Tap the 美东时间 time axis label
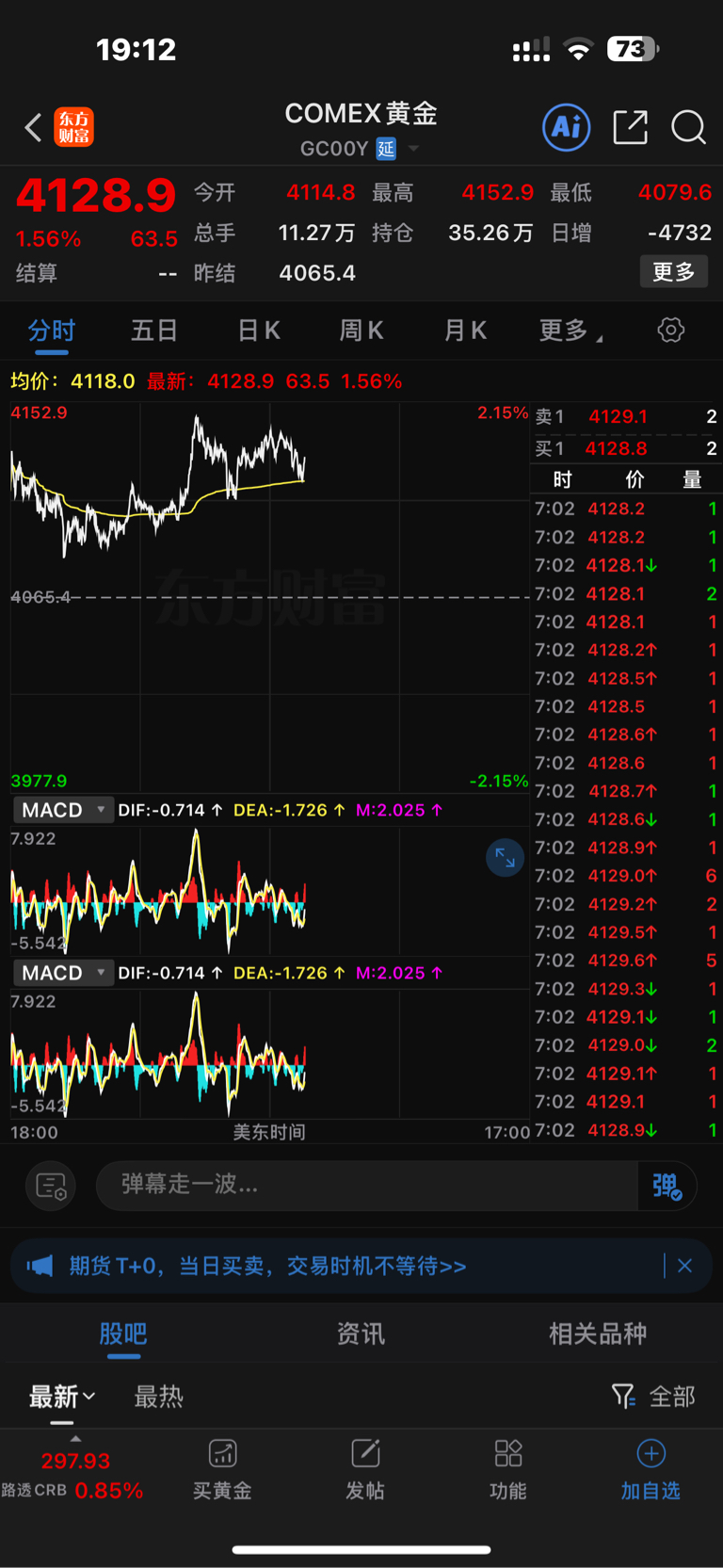Screen dimensions: 723x1568 (269, 1132)
